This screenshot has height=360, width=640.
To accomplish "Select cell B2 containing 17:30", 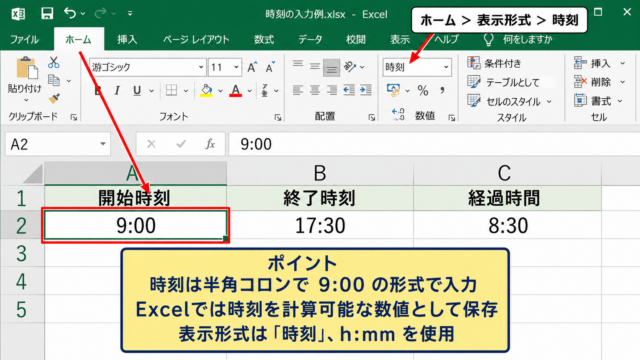I will [320, 225].
